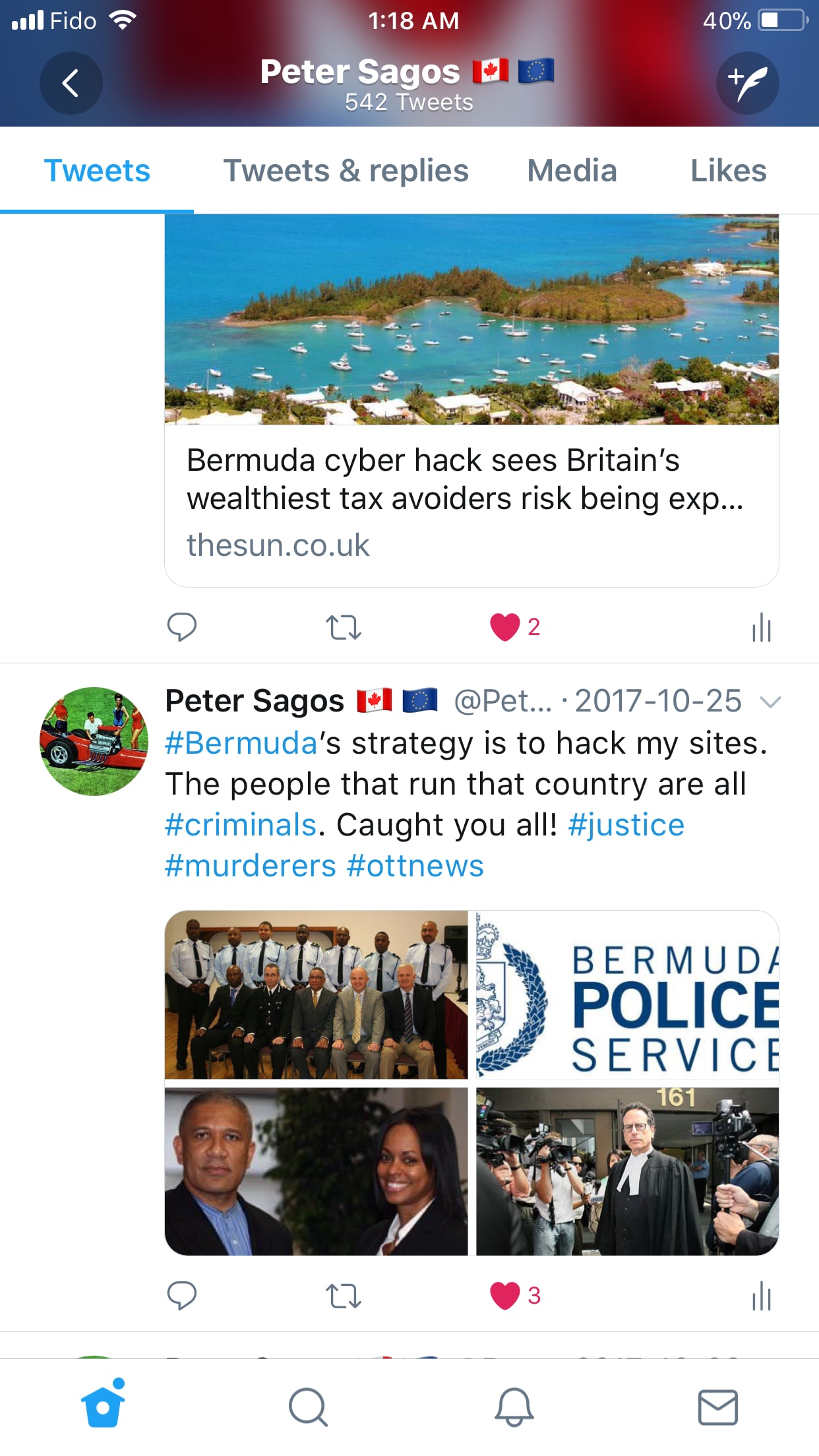Open the #justice hashtag link
The height and width of the screenshot is (1456, 819).
coord(626,825)
